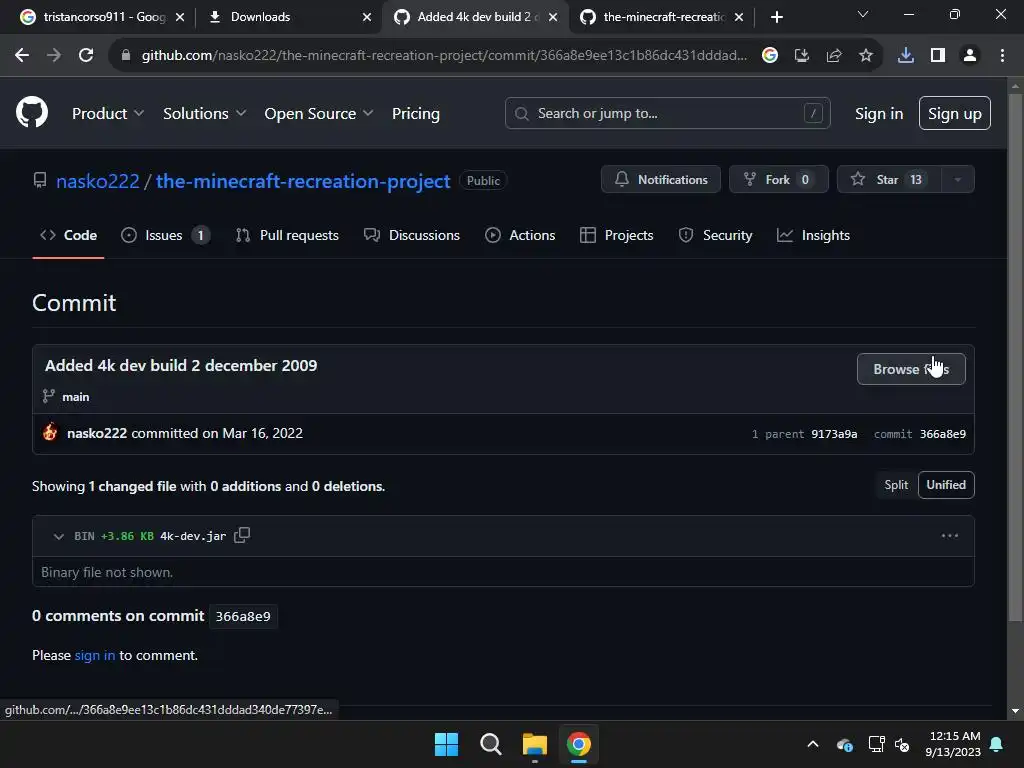
Task: Star the repository
Action: click(x=889, y=180)
